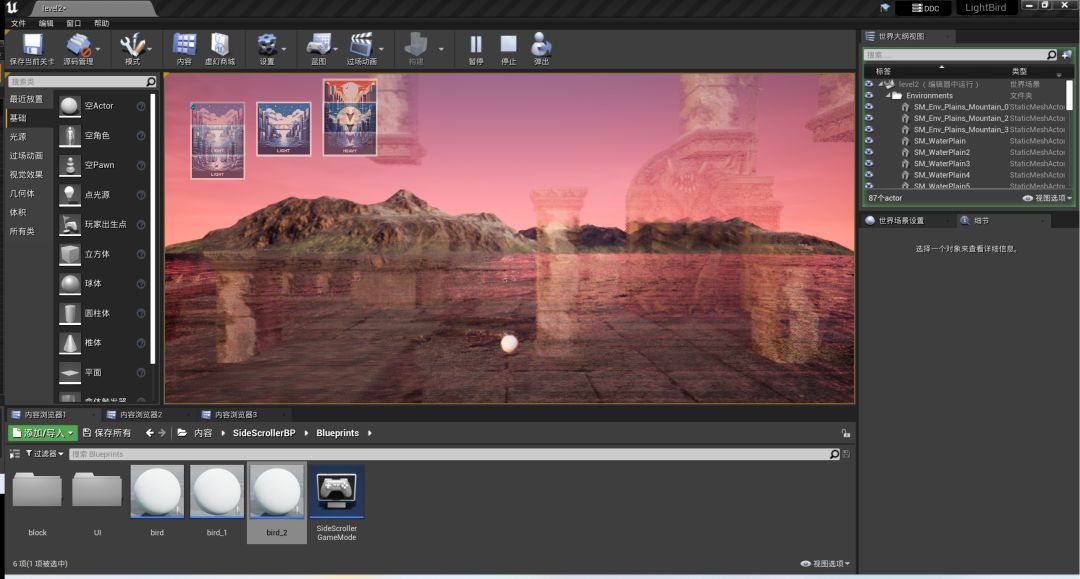Open the 视图选项 dropdown in World Outliner
This screenshot has width=1080, height=579.
click(1047, 198)
